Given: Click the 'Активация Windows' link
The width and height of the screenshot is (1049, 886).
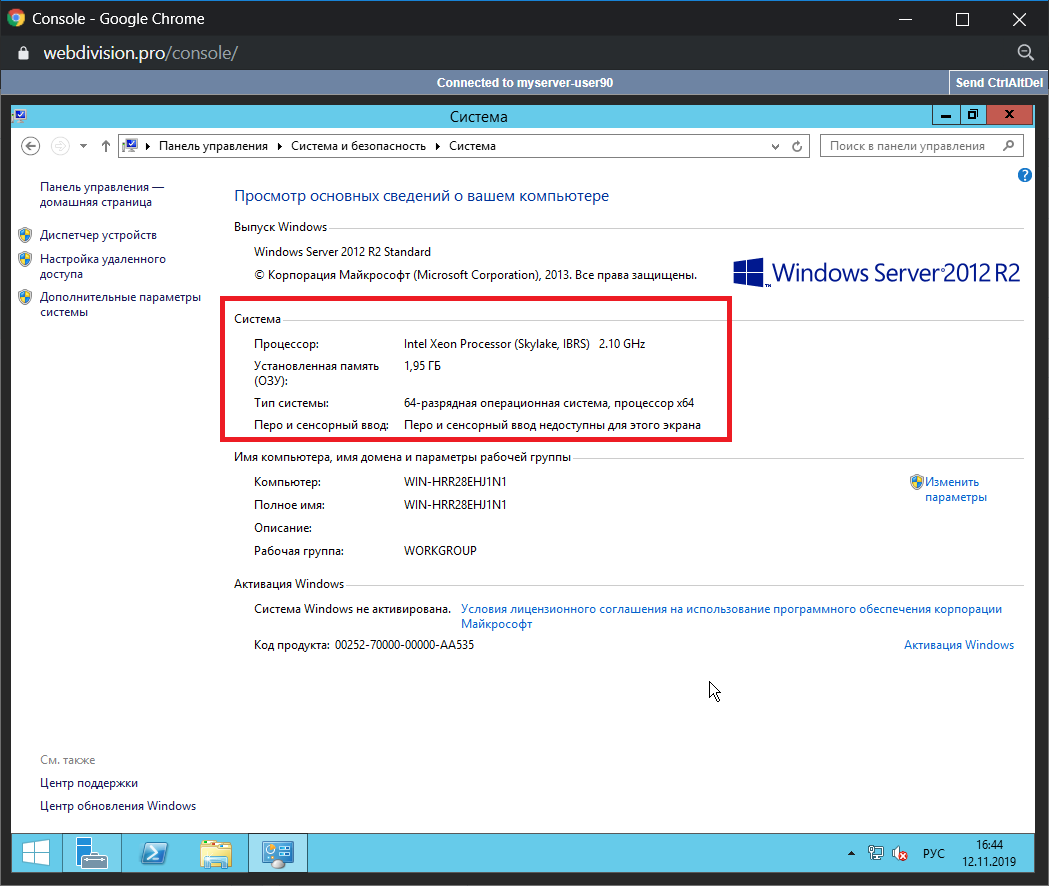Looking at the screenshot, I should pos(958,645).
